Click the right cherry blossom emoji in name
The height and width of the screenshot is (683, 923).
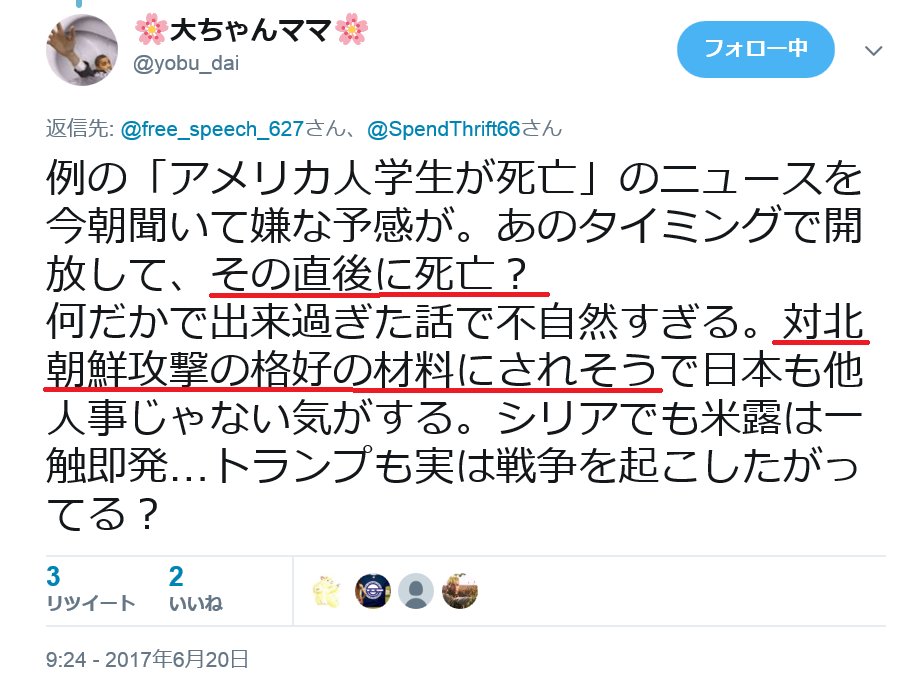[x=351, y=29]
